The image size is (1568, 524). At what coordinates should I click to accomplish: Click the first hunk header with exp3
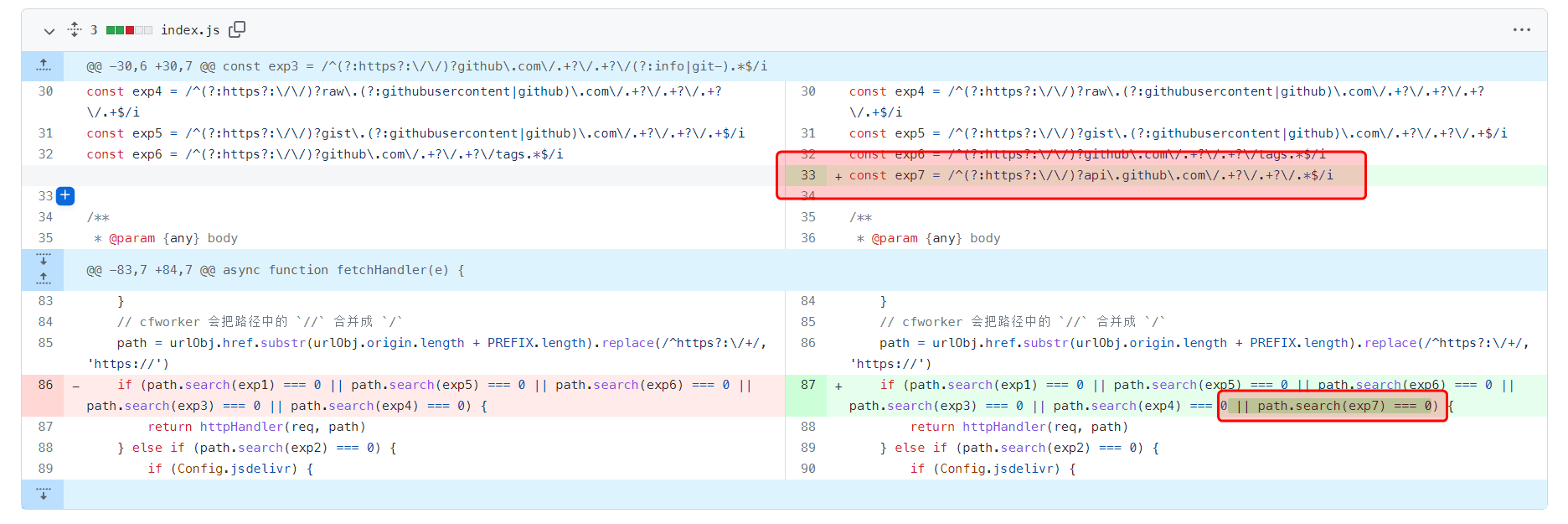coord(426,66)
